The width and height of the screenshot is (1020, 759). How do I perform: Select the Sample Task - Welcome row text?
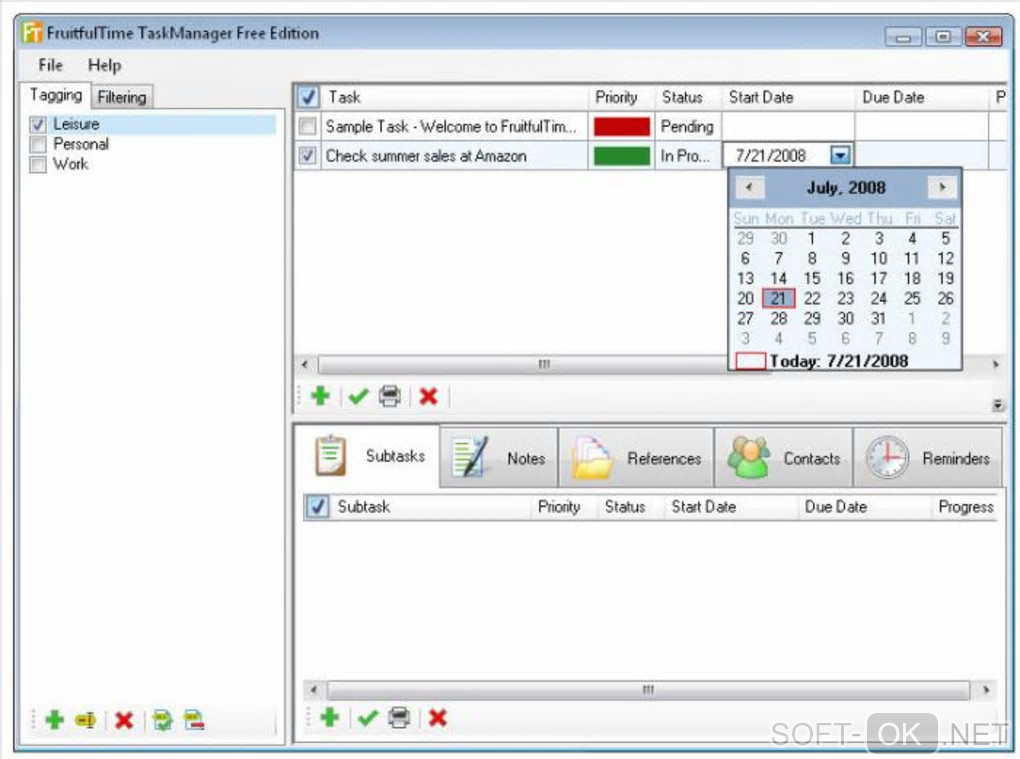[451, 126]
